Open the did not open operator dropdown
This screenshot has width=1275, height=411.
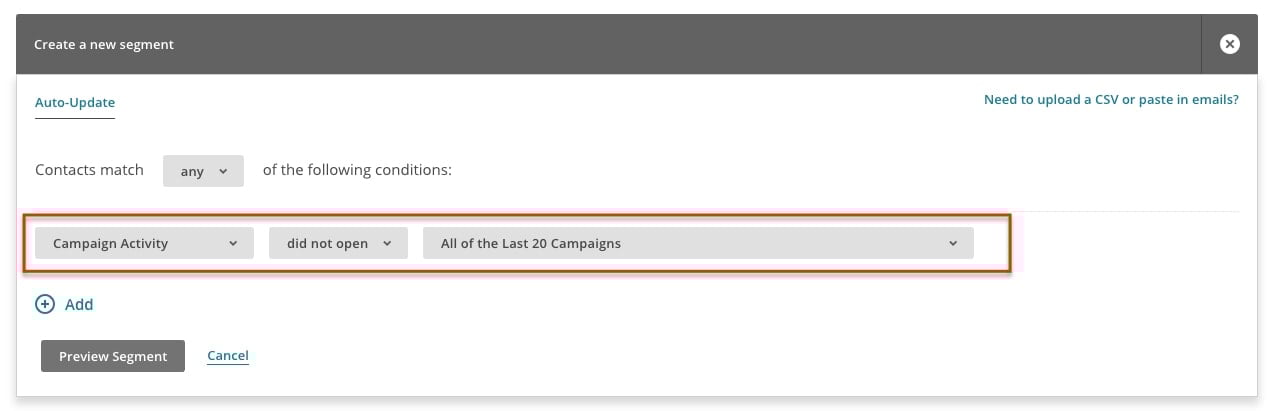click(338, 243)
